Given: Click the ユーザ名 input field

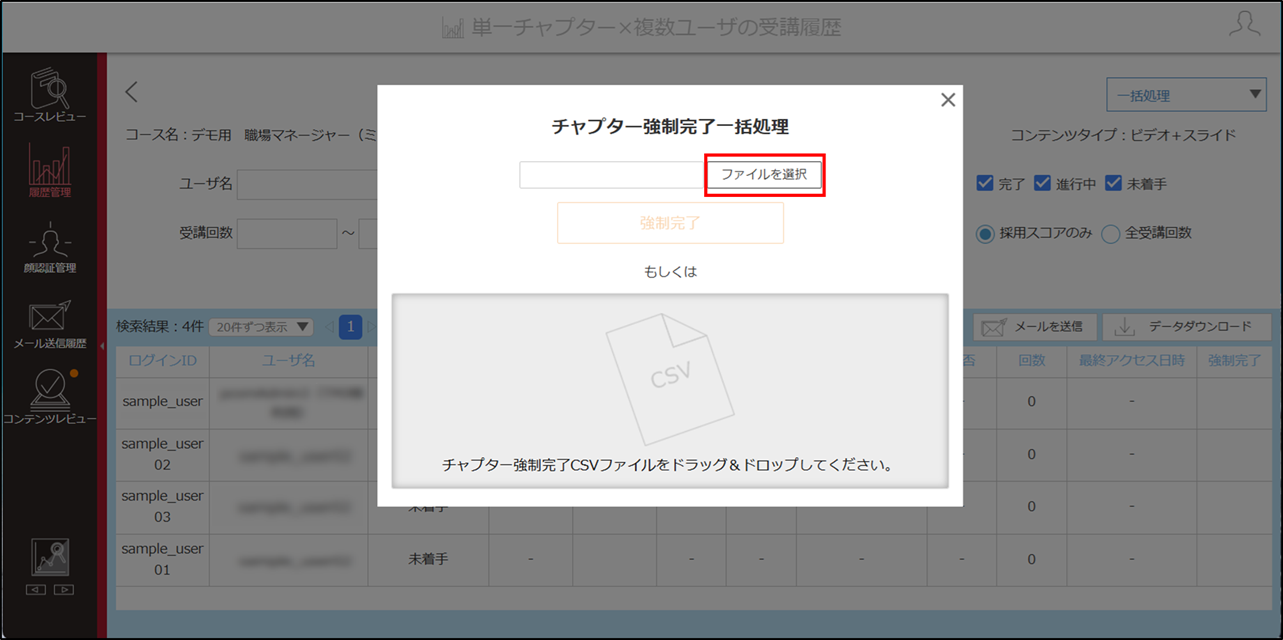Looking at the screenshot, I should 306,184.
